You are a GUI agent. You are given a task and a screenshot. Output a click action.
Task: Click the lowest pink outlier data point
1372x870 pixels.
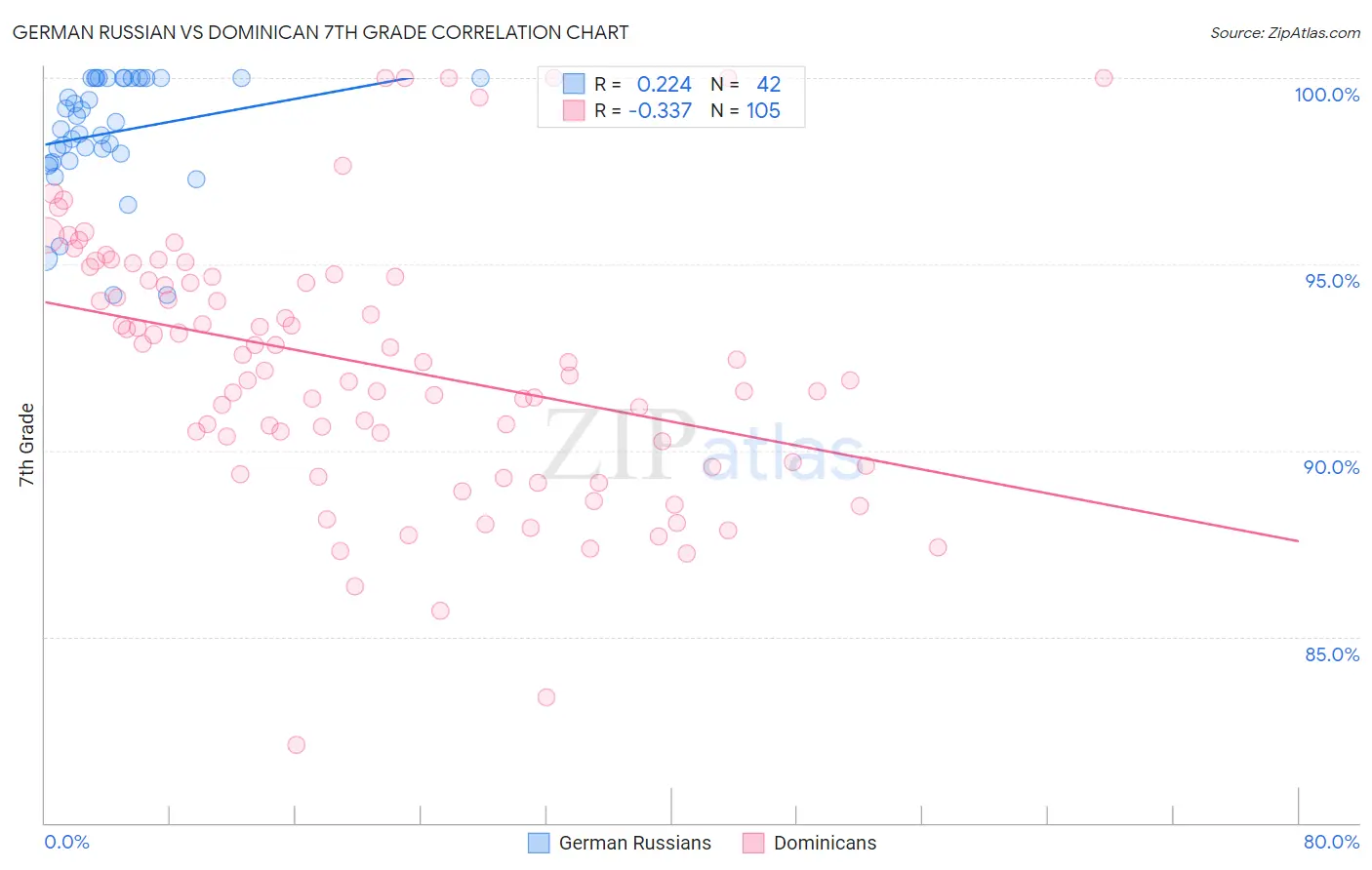(x=296, y=744)
